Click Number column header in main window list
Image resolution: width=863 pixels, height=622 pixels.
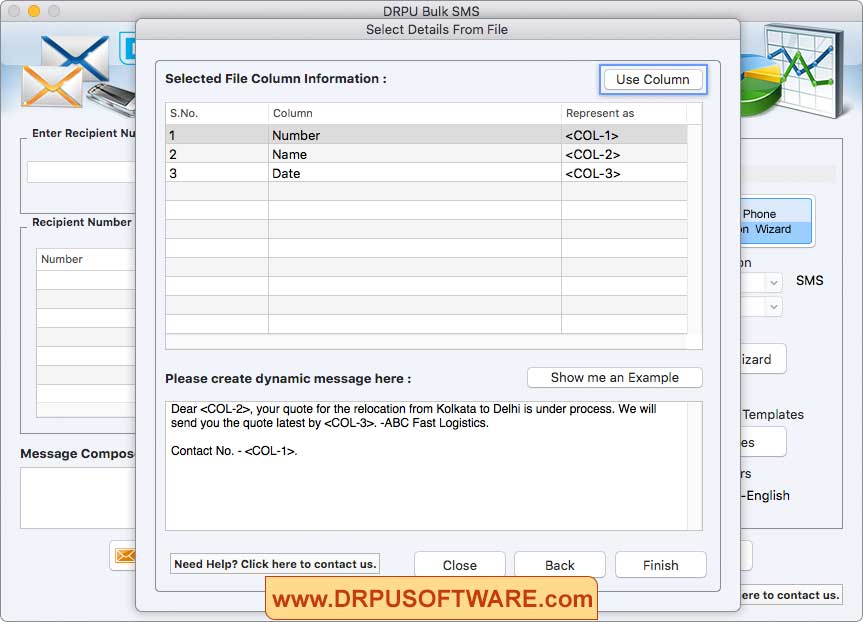[86, 259]
